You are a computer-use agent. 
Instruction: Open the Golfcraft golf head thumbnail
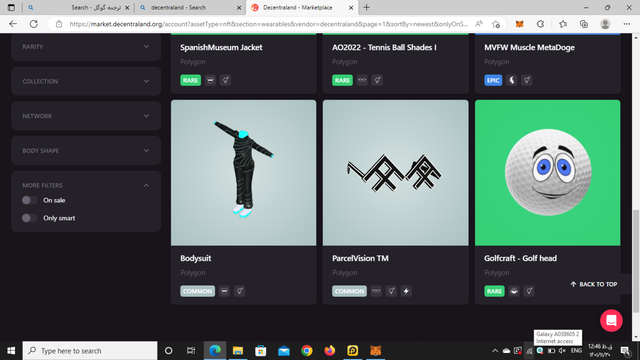click(x=548, y=173)
